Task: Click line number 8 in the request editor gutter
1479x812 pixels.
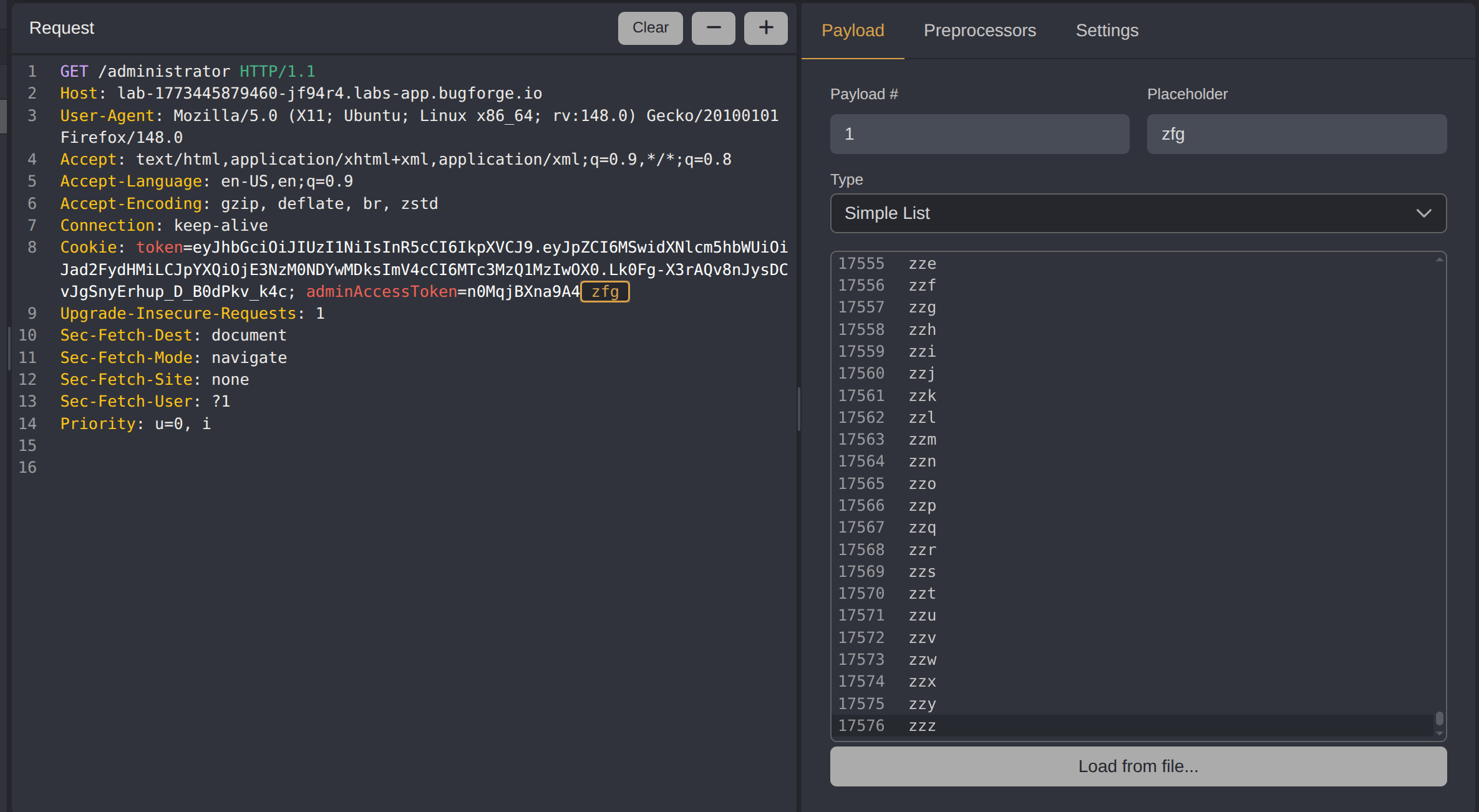Action: tap(32, 247)
